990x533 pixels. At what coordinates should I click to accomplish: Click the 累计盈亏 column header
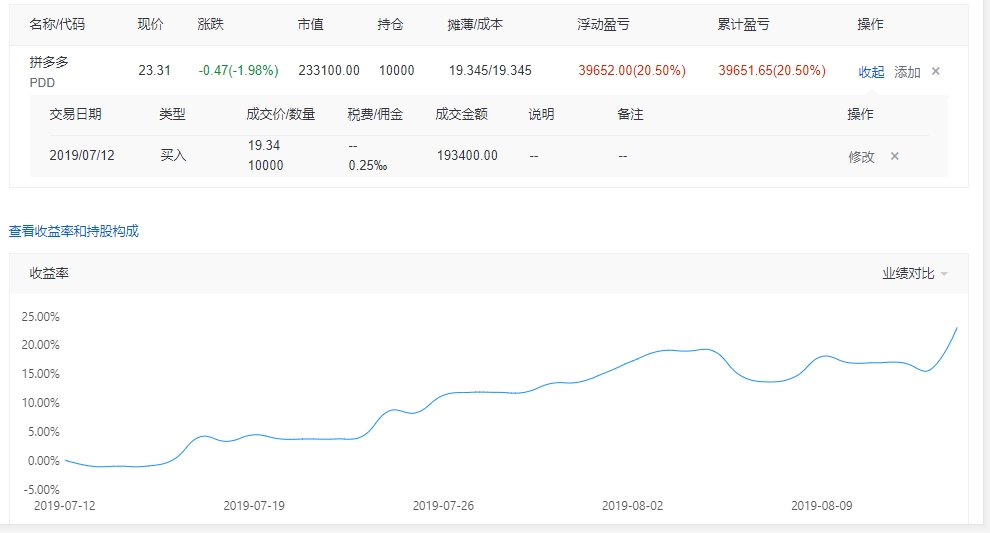(743, 24)
